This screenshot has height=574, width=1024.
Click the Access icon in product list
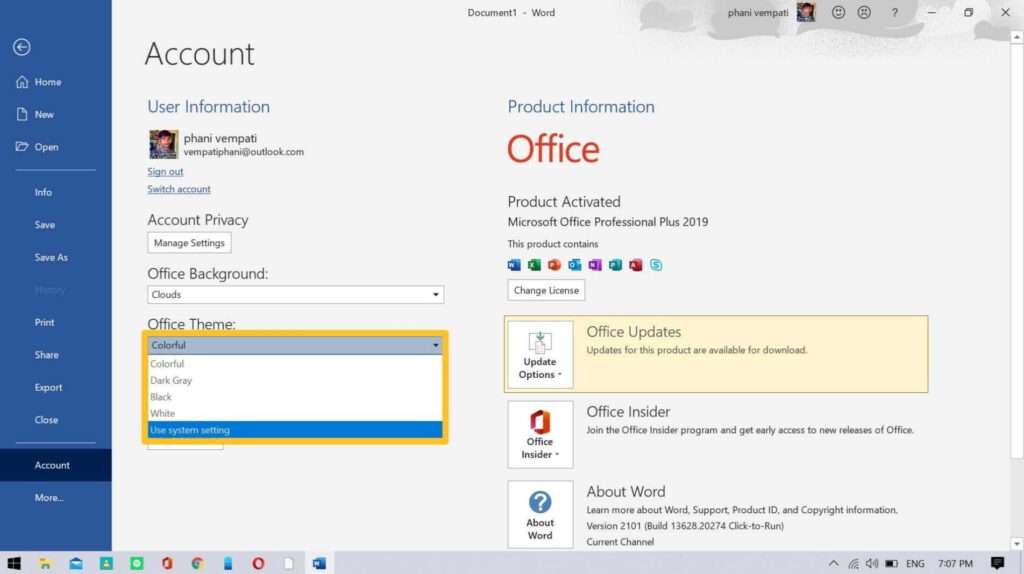click(635, 264)
